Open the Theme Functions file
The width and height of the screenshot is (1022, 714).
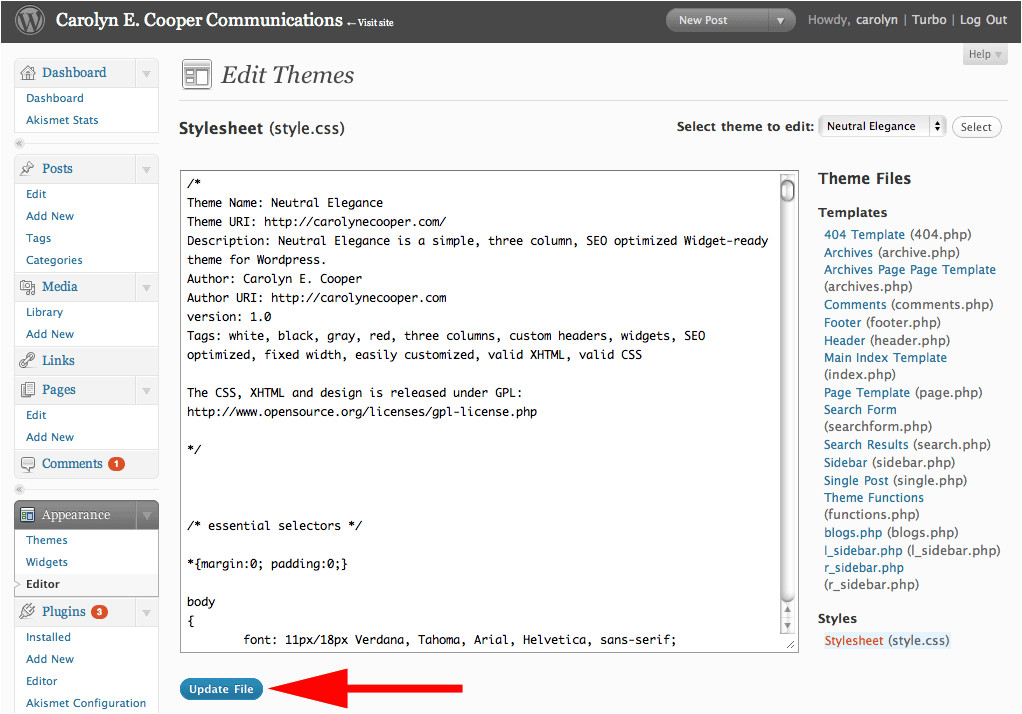tap(873, 498)
